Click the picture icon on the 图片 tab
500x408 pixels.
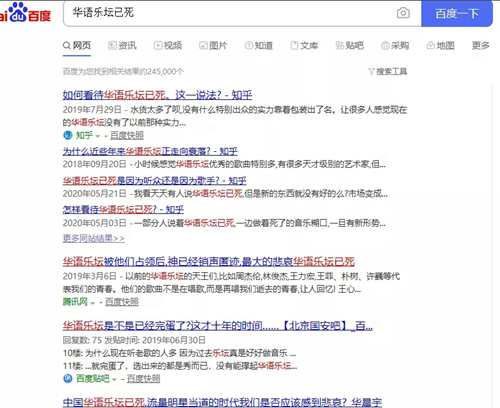(x=203, y=45)
